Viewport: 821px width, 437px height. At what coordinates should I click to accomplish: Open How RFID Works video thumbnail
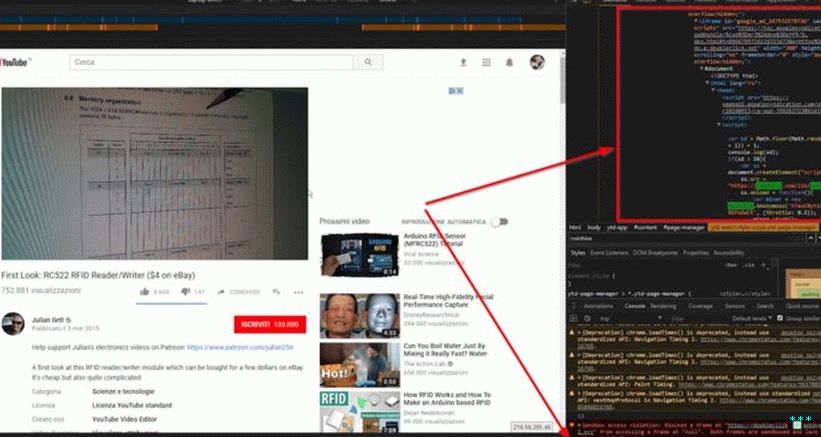[x=360, y=412]
